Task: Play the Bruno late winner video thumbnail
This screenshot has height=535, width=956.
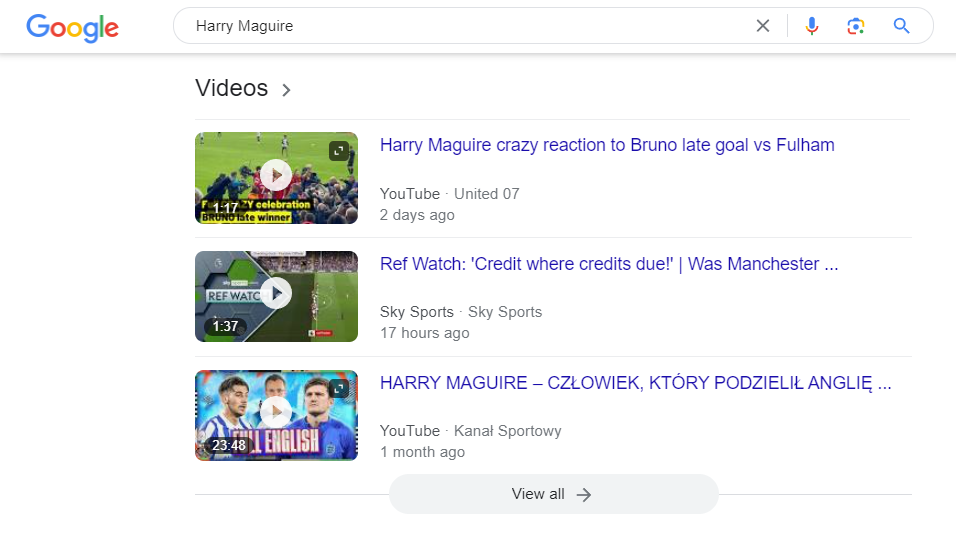Action: [276, 178]
